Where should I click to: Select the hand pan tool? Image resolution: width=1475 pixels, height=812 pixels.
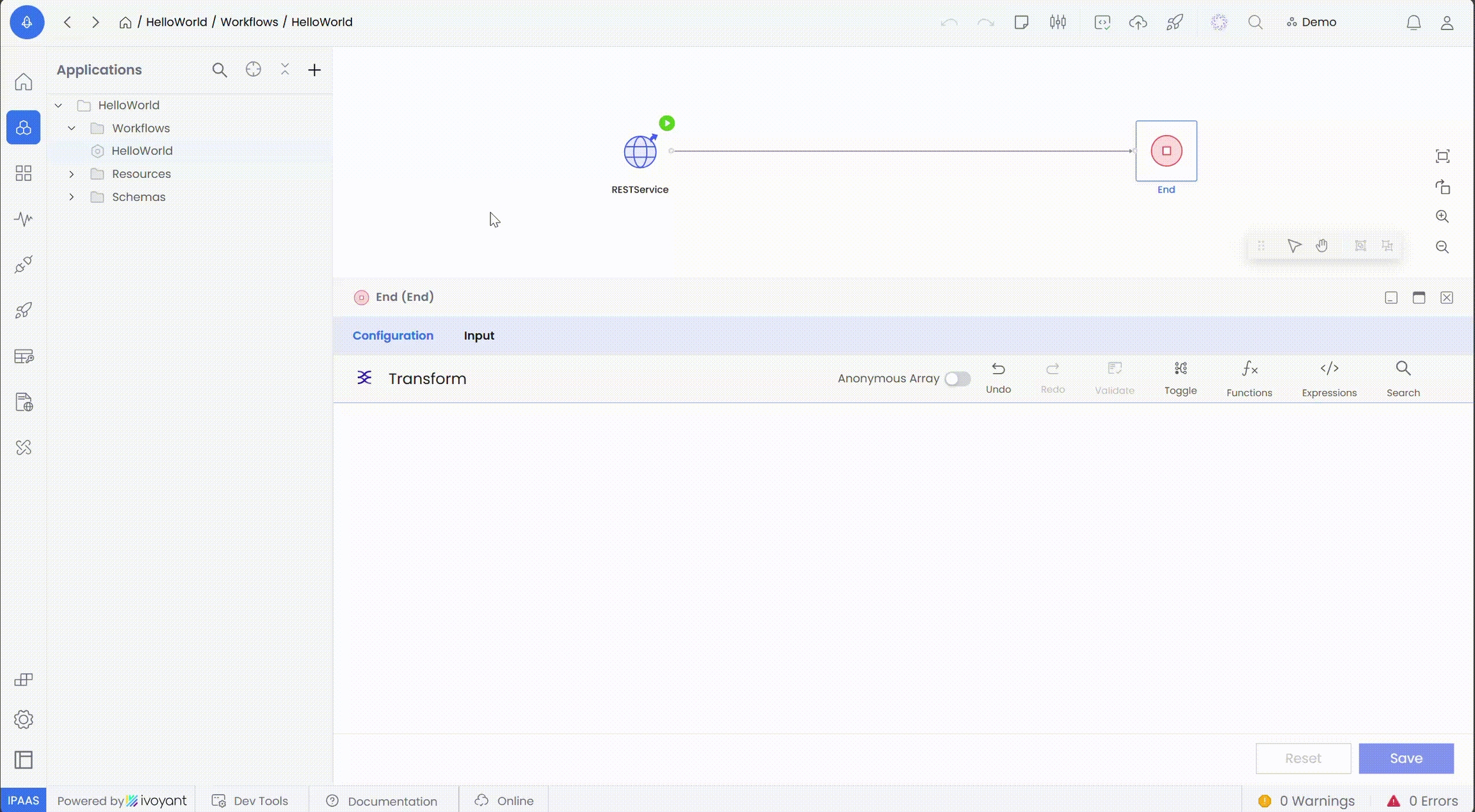pos(1322,246)
